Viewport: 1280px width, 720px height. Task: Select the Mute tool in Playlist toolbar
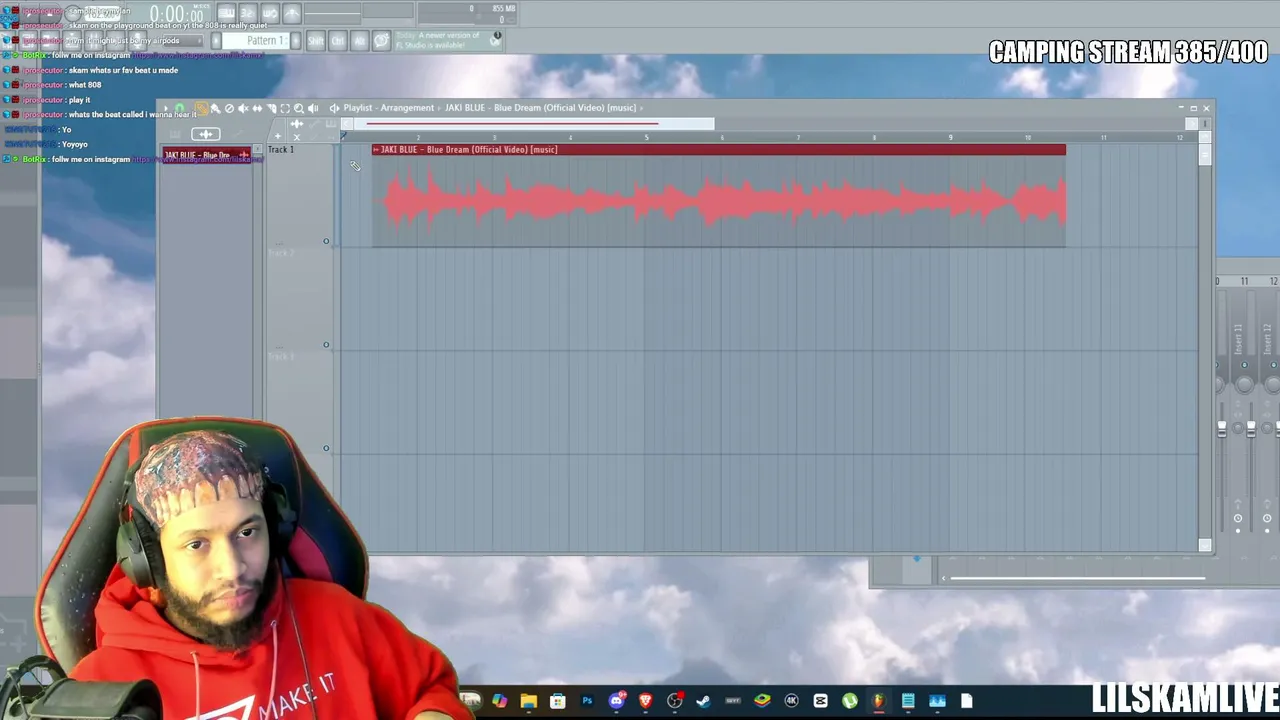243,108
